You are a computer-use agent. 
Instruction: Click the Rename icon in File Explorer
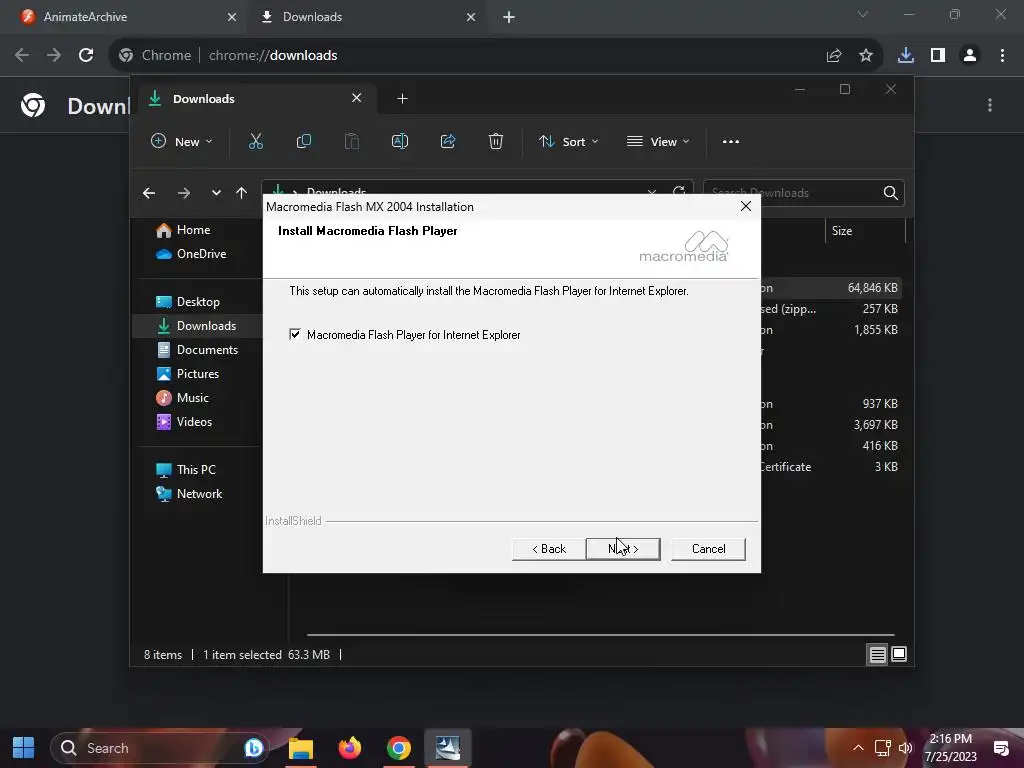[x=400, y=141]
